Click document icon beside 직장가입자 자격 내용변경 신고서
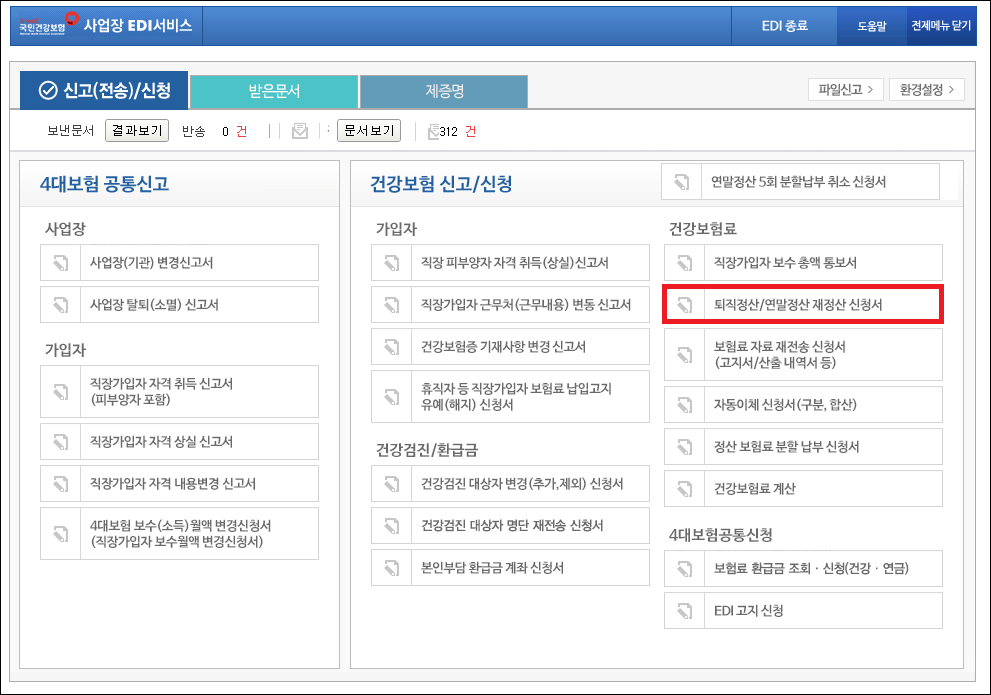Screen dimensions: 991x695 [x=61, y=484]
